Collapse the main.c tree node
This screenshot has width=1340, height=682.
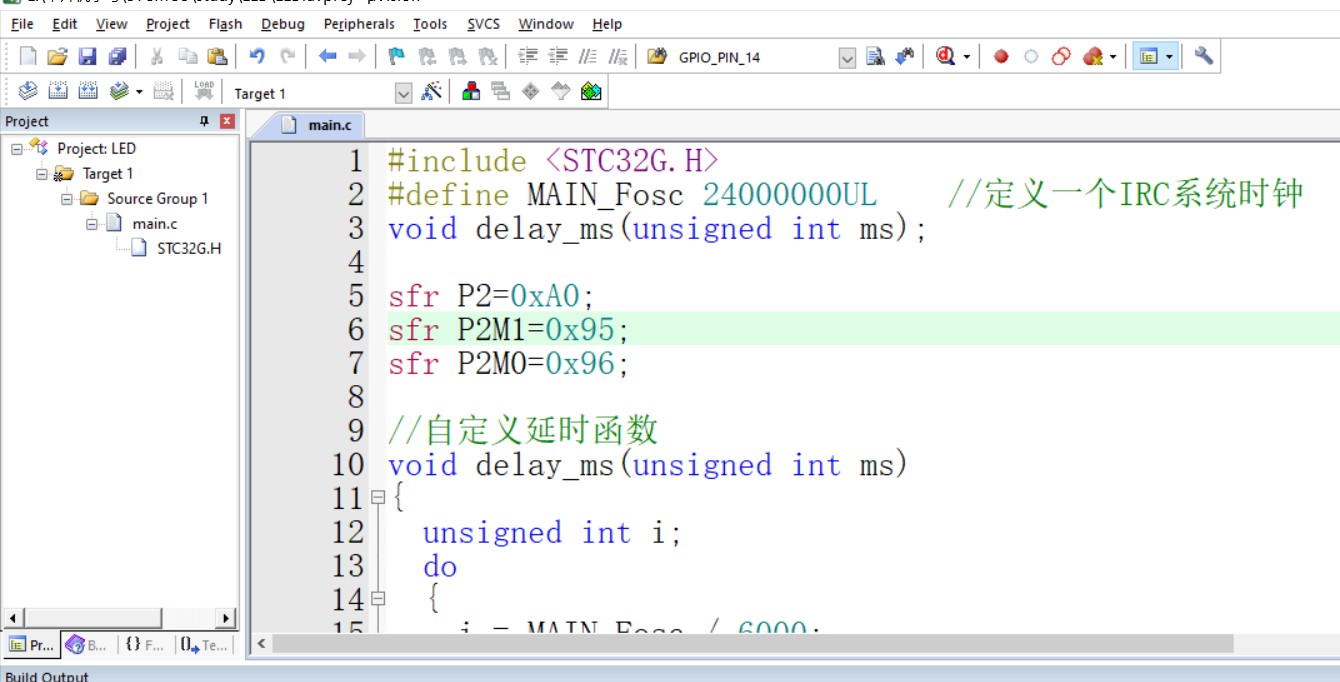[92, 223]
